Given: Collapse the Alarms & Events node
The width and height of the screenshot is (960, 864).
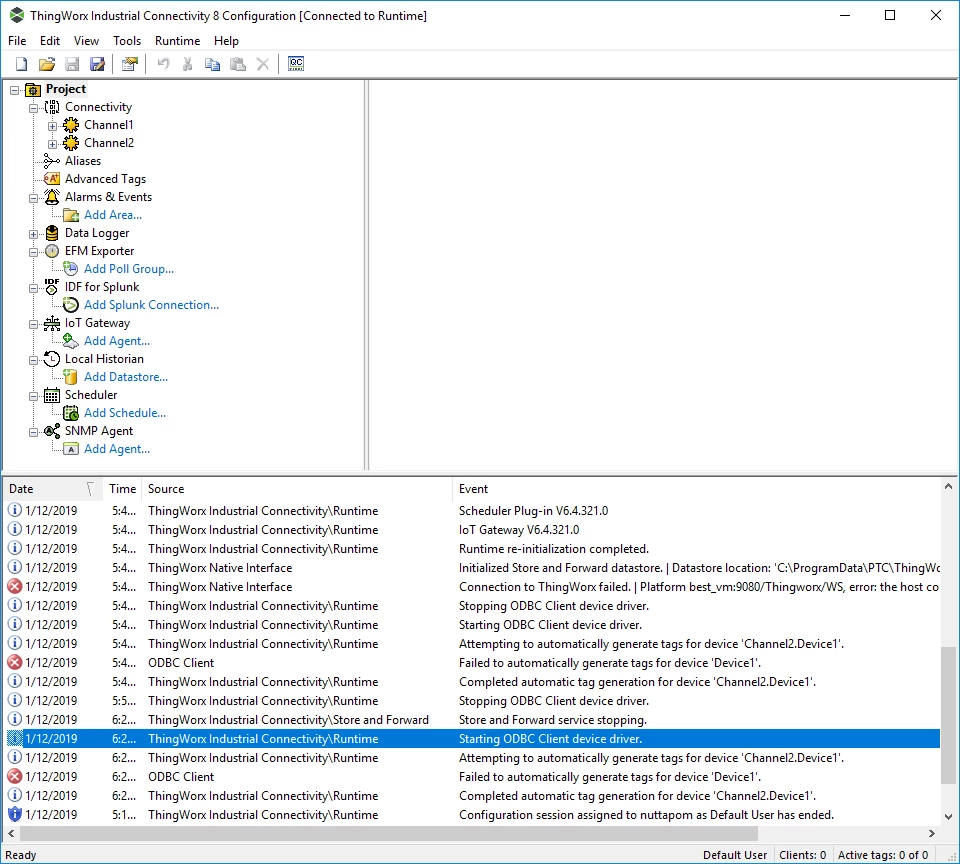Looking at the screenshot, I should click(34, 198).
